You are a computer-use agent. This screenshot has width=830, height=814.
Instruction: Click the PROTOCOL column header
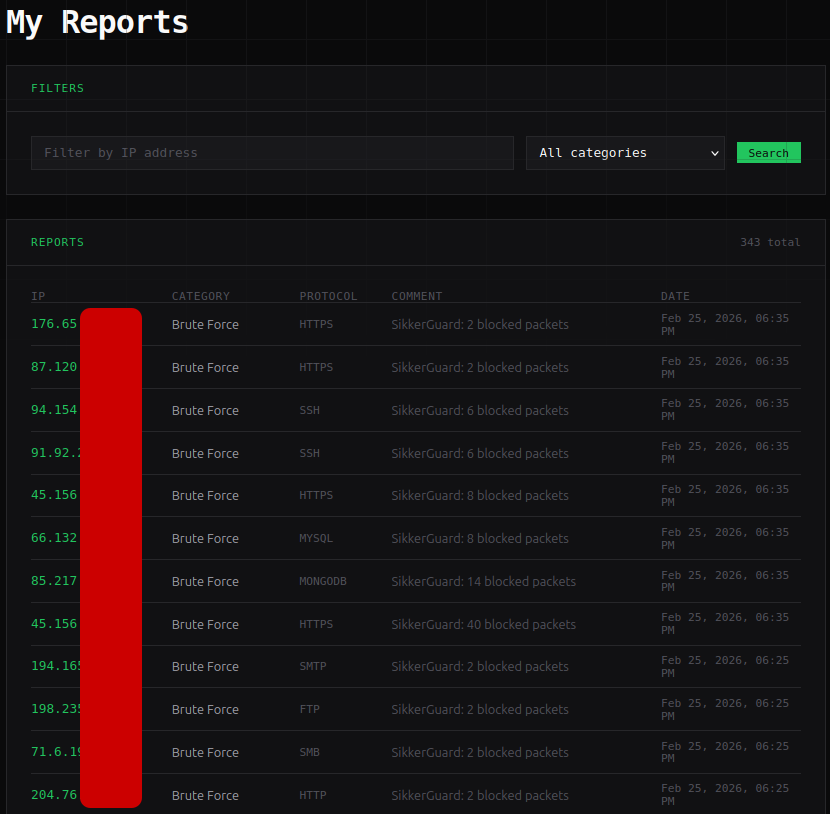(328, 296)
